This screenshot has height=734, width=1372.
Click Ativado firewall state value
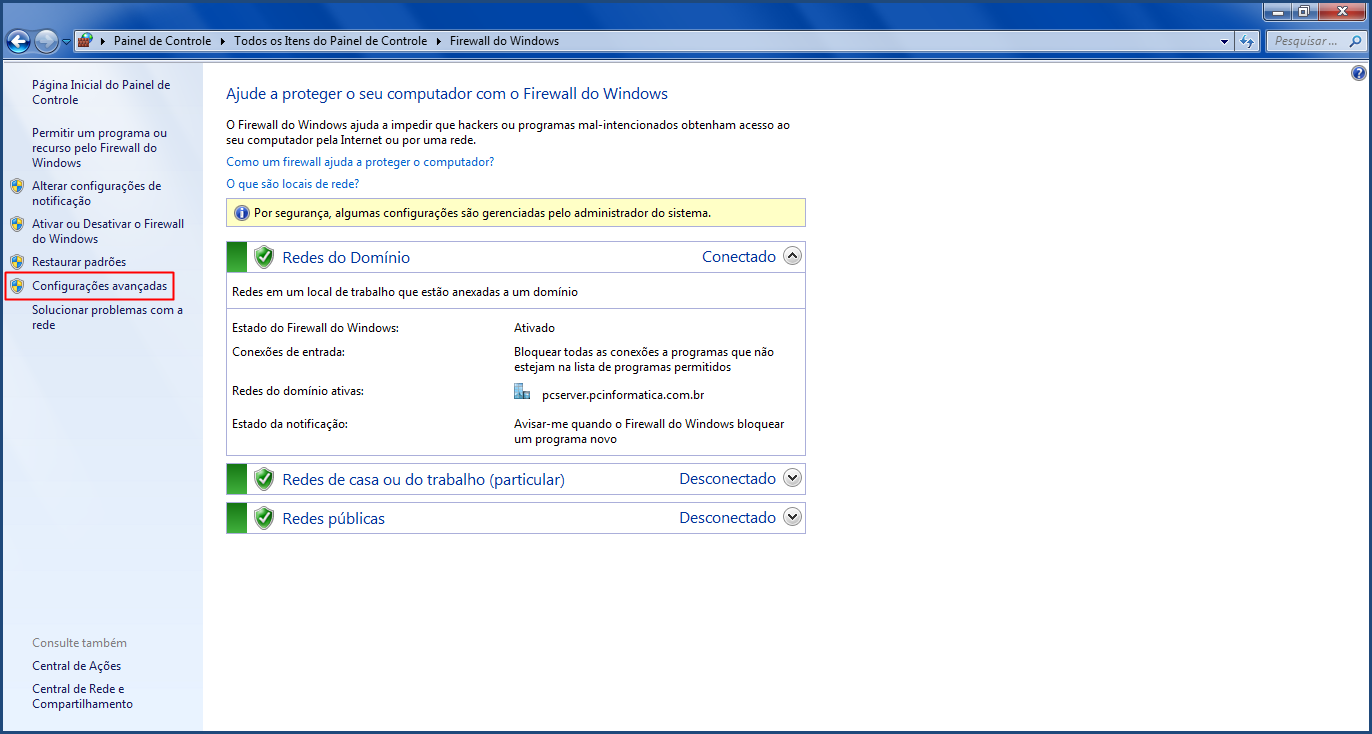pos(534,328)
